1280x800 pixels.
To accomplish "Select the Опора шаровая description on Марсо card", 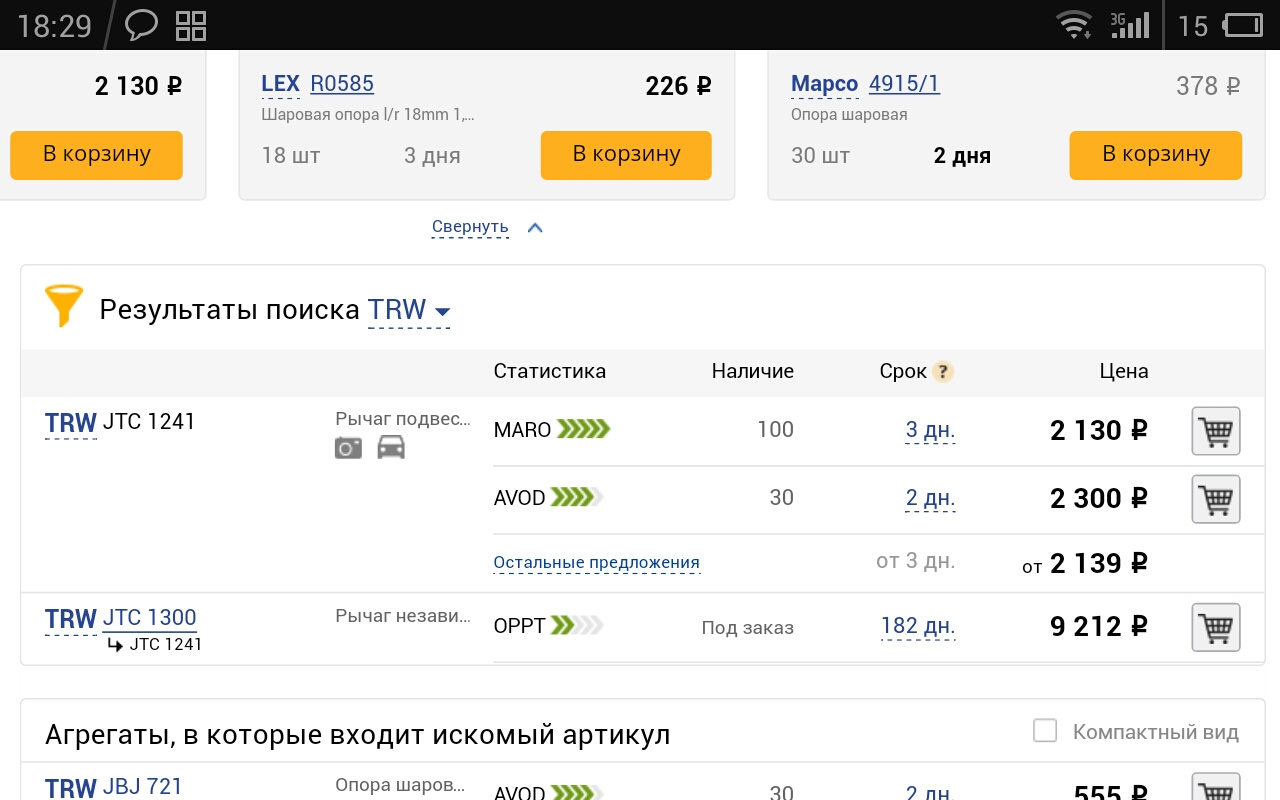I will click(x=849, y=114).
